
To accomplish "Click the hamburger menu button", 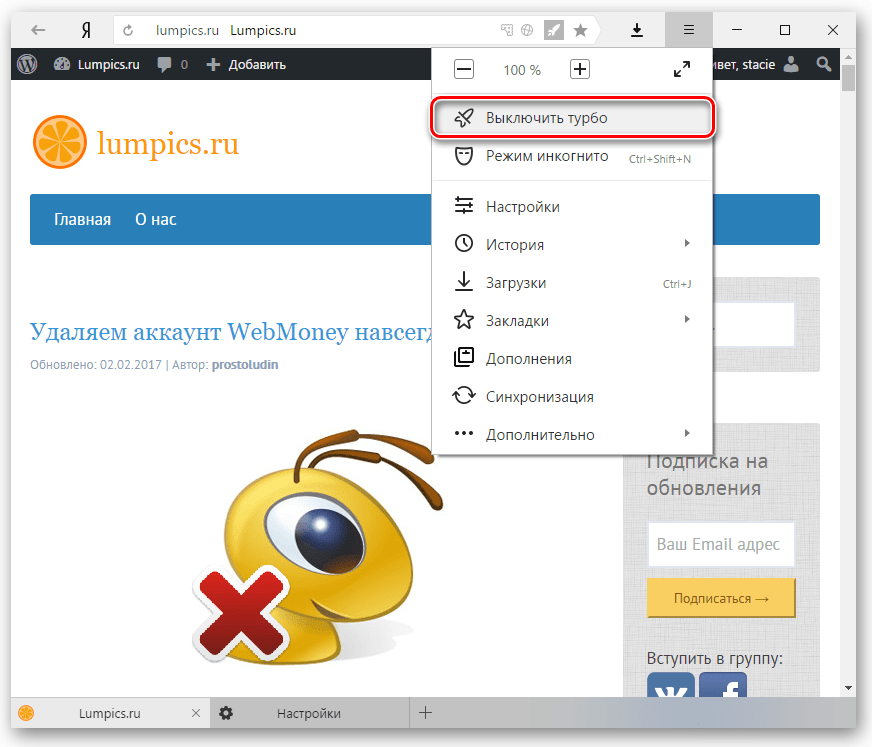I will [x=688, y=30].
